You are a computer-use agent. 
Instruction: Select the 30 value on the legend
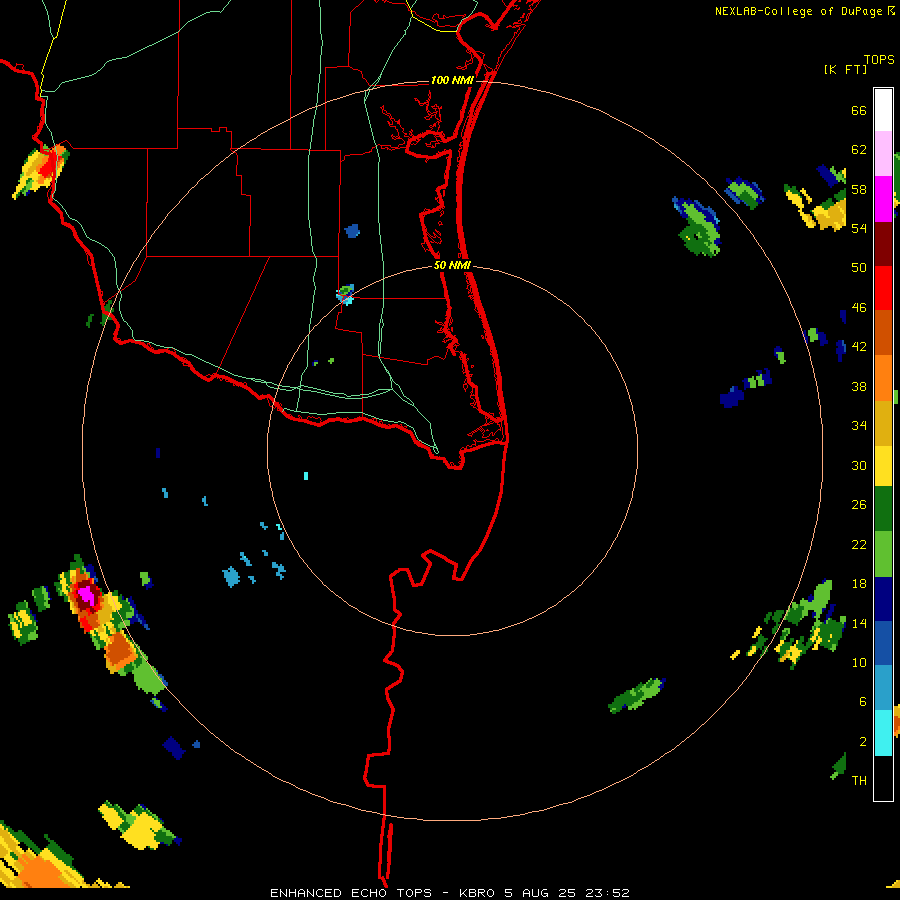pyautogui.click(x=859, y=465)
